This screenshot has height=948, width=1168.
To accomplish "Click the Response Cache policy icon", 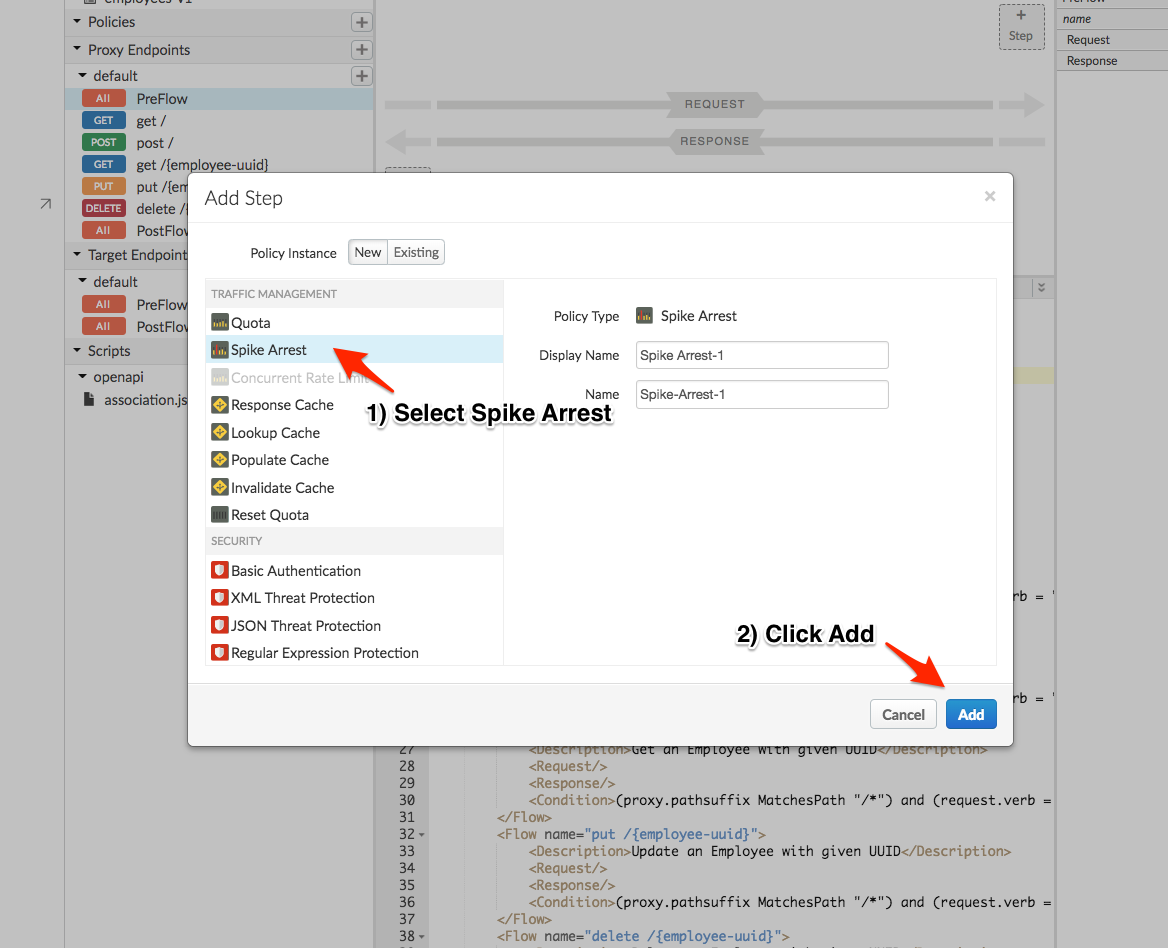I will click(x=219, y=404).
